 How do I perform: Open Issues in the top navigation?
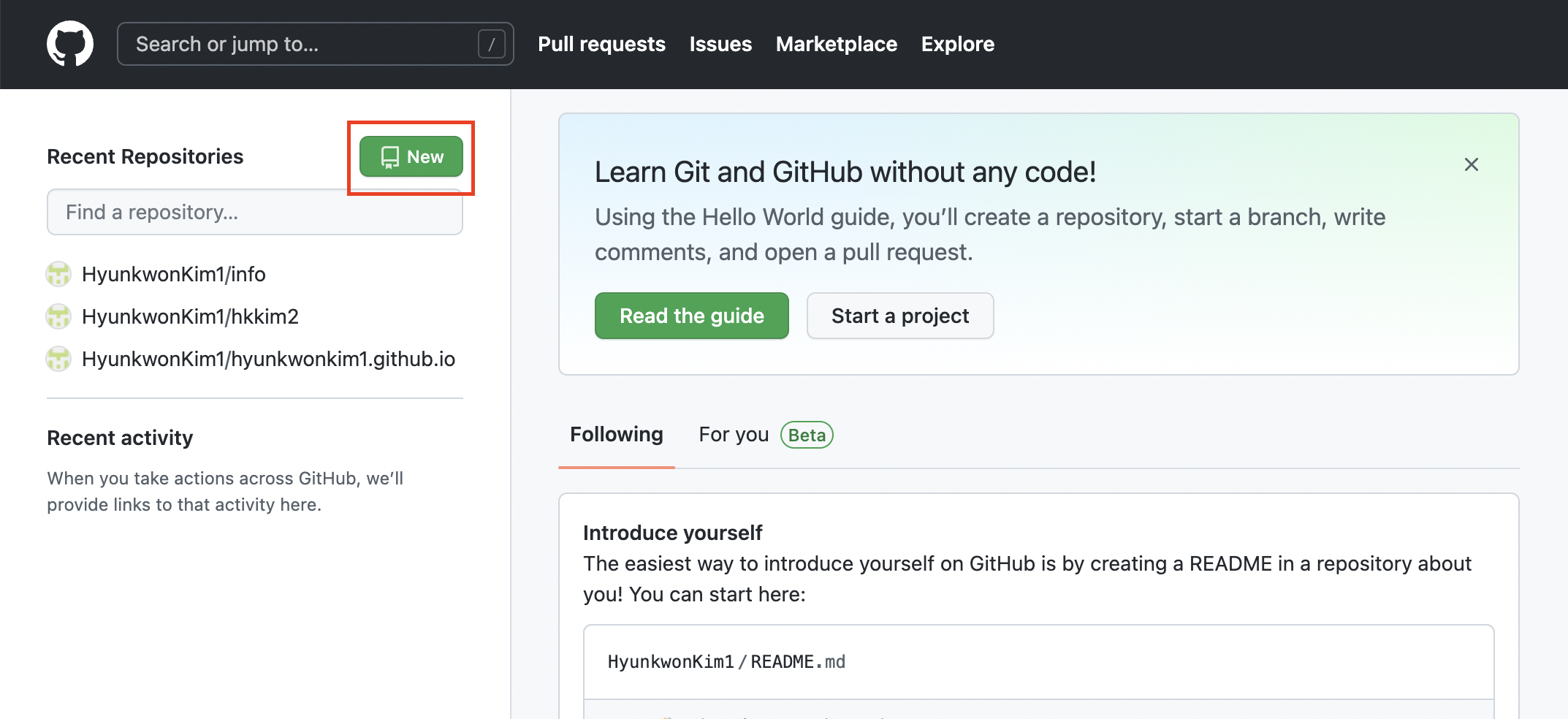(x=720, y=44)
